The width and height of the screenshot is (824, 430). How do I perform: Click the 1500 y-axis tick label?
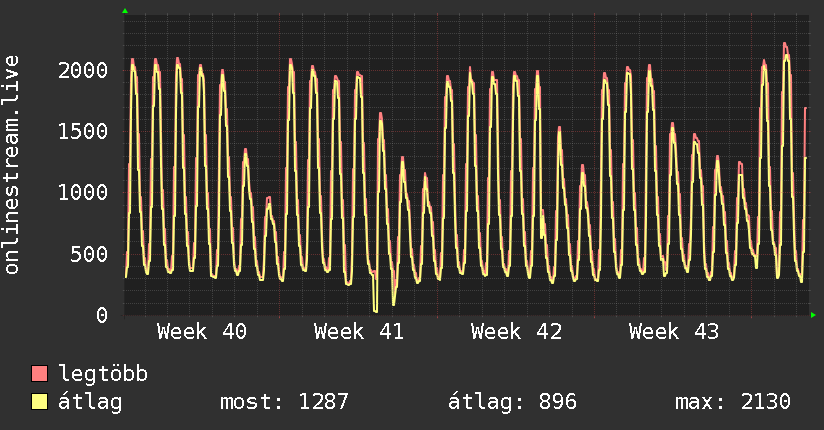pos(83,131)
